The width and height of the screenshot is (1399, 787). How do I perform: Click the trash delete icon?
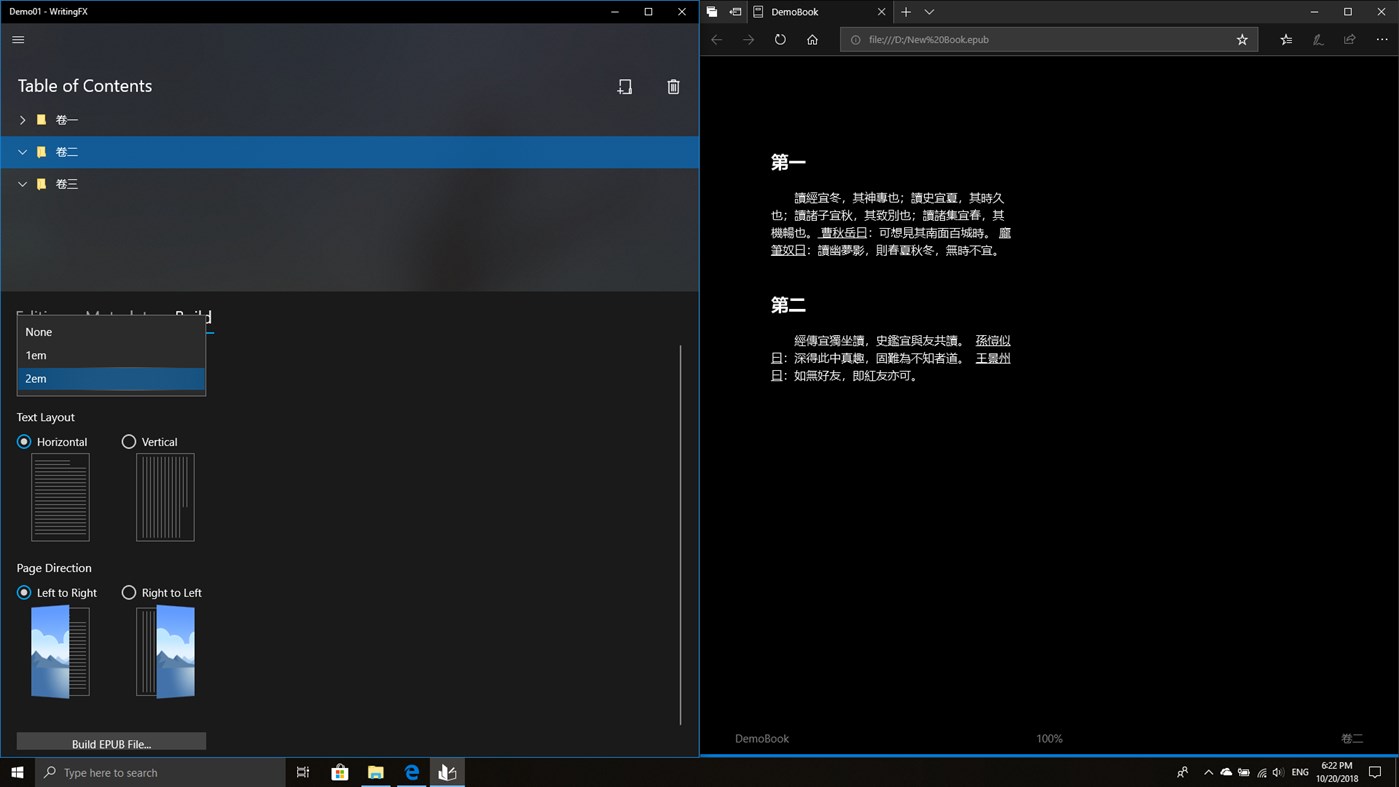click(x=673, y=87)
